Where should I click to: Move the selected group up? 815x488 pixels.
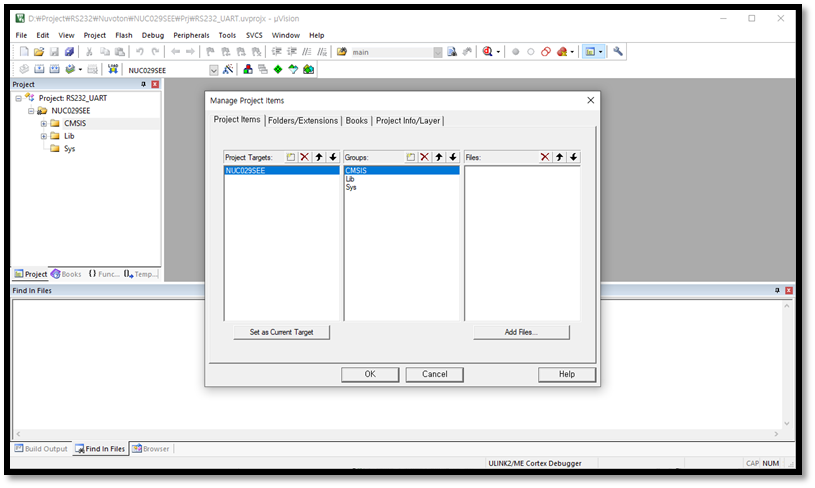(439, 157)
